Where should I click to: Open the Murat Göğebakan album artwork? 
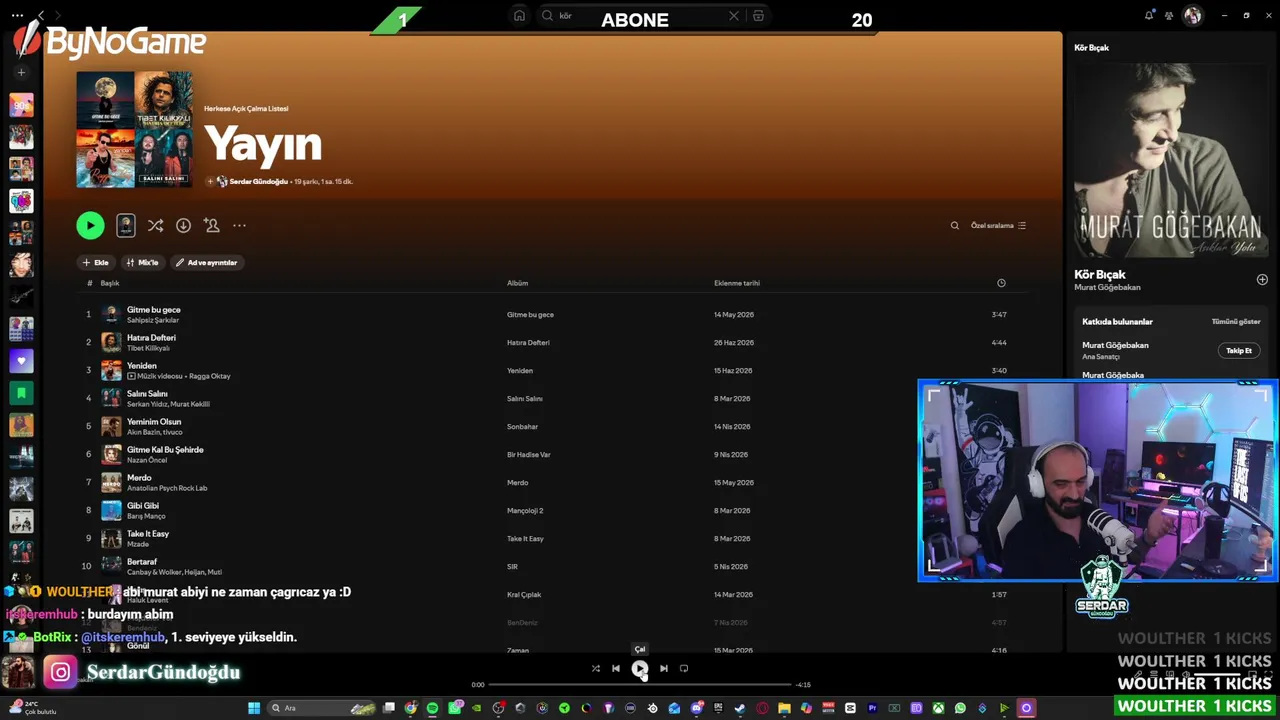coord(1170,160)
